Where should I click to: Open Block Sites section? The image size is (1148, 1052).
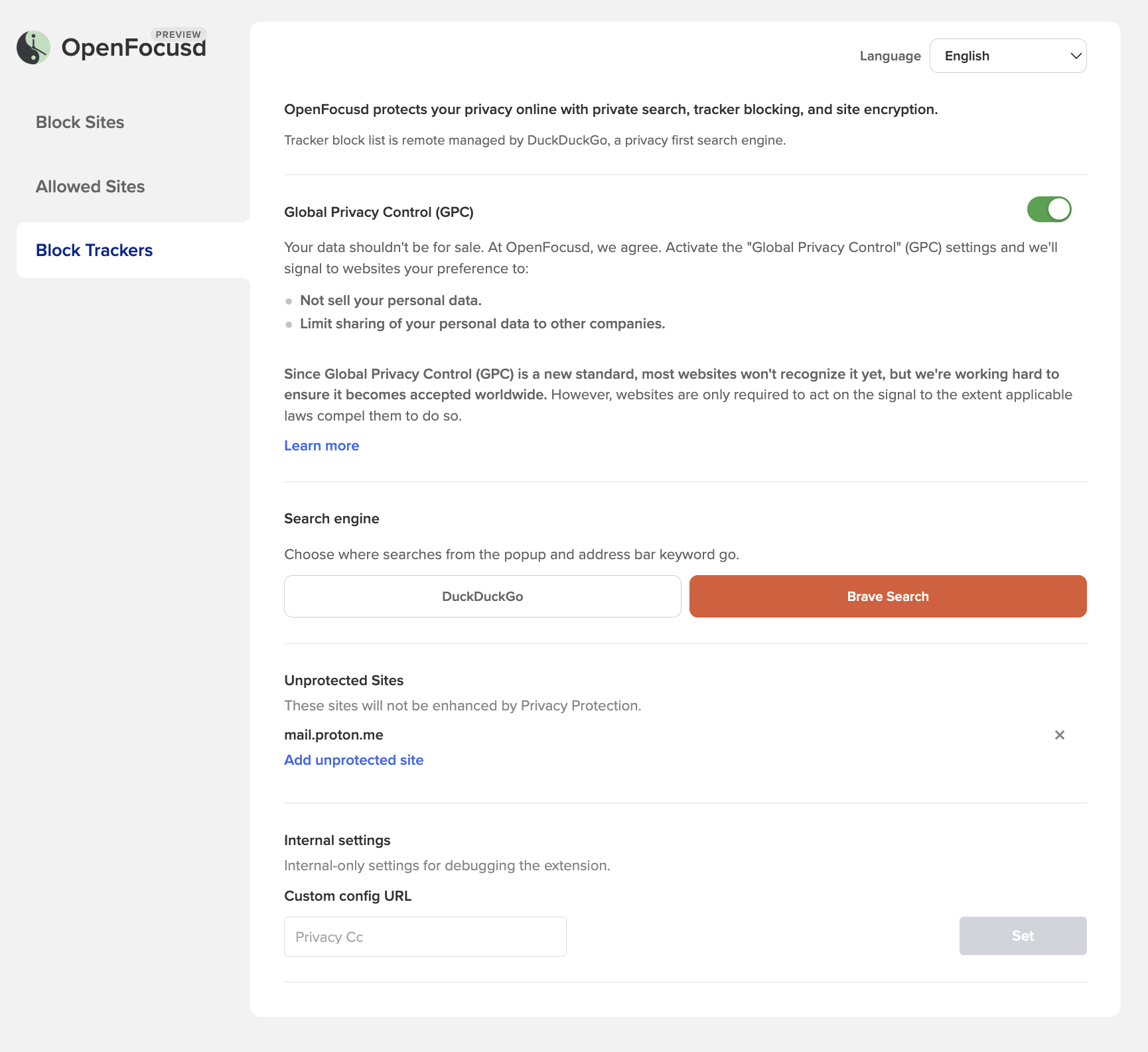coord(80,122)
